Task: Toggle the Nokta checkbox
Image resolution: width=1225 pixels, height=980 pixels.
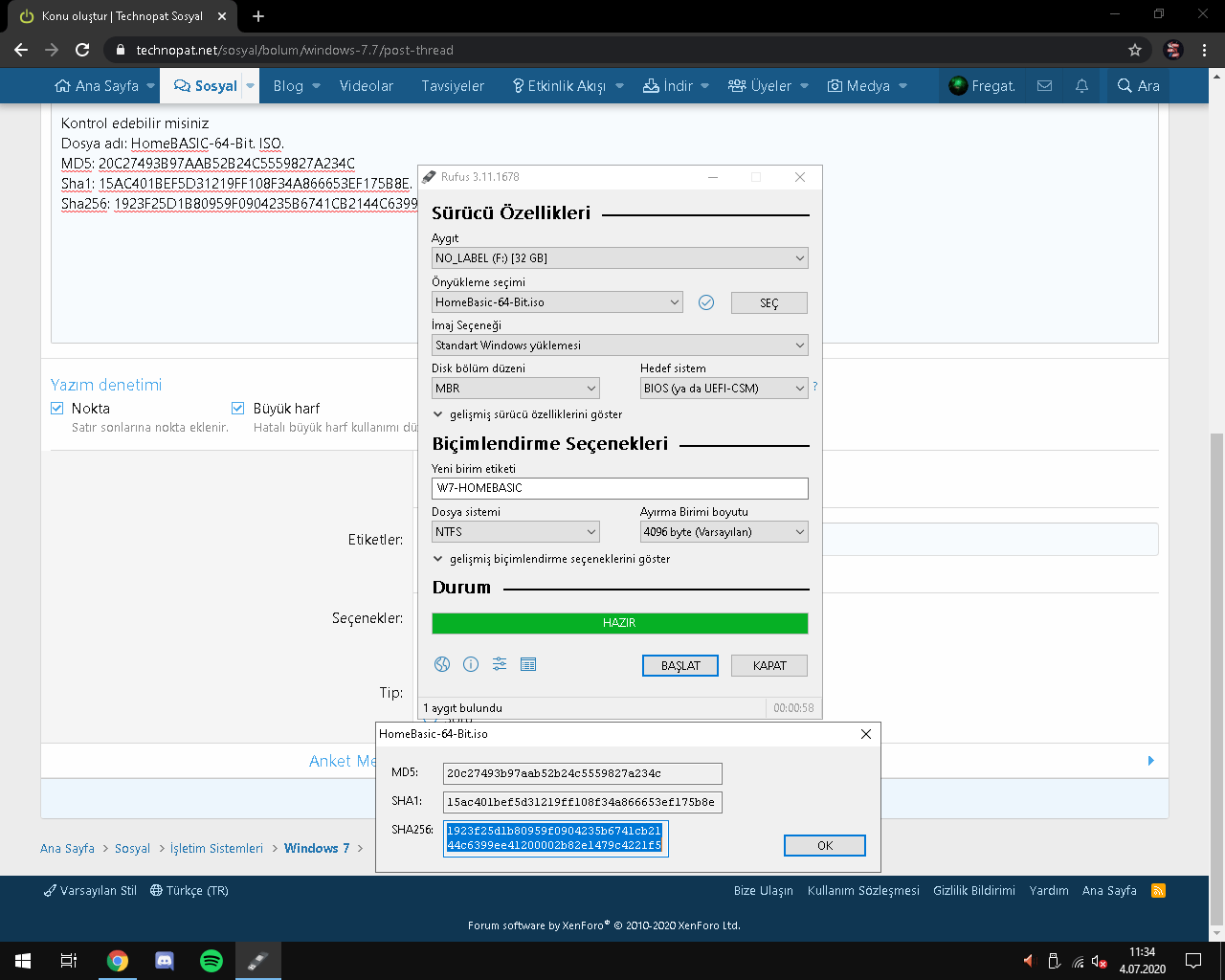Action: tap(57, 408)
